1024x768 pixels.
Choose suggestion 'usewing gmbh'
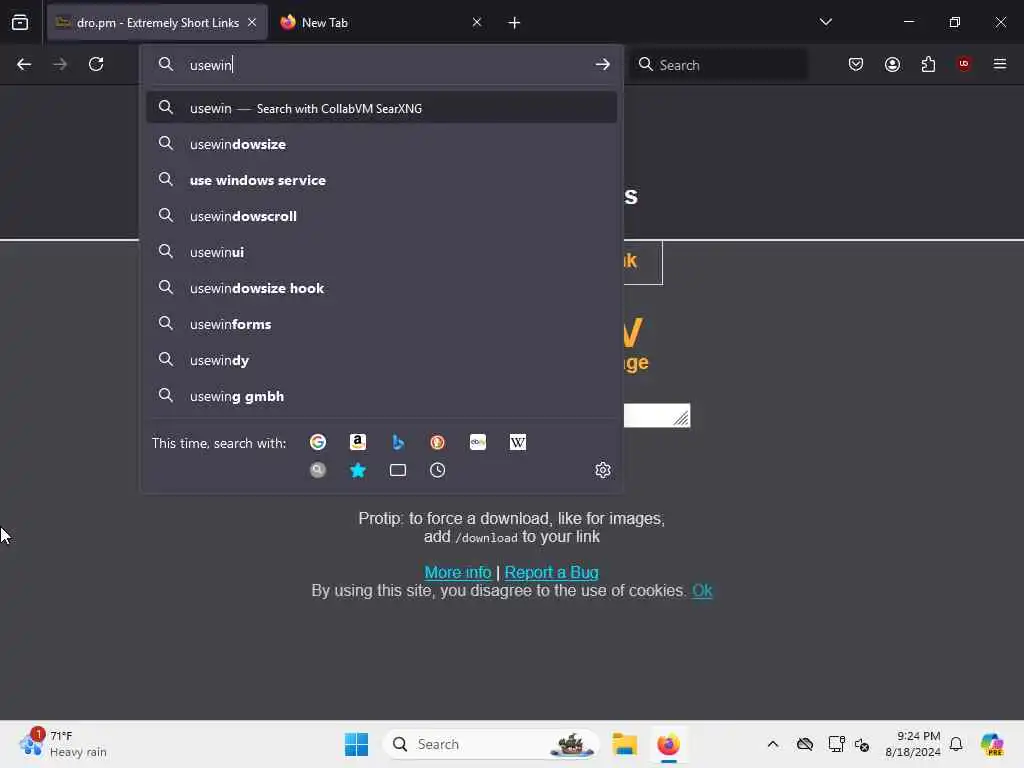(381, 396)
